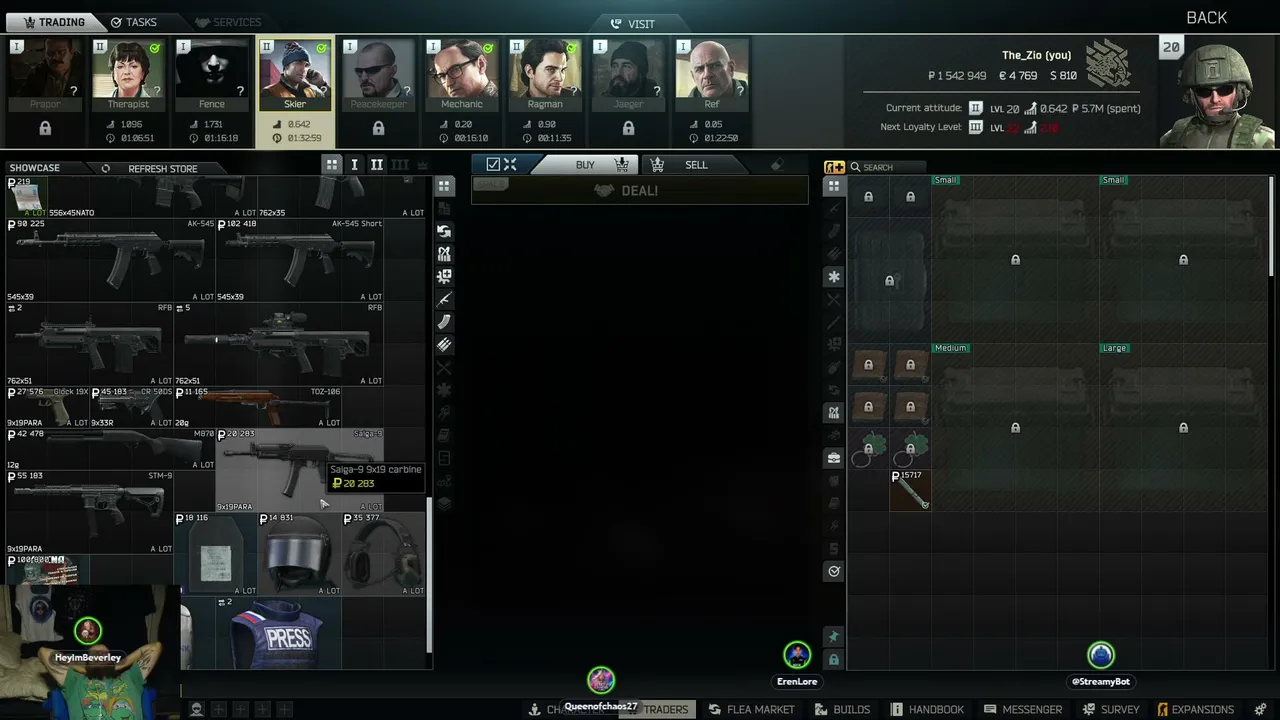
Task: Select the M870 shotgun offer
Action: pyautogui.click(x=111, y=449)
